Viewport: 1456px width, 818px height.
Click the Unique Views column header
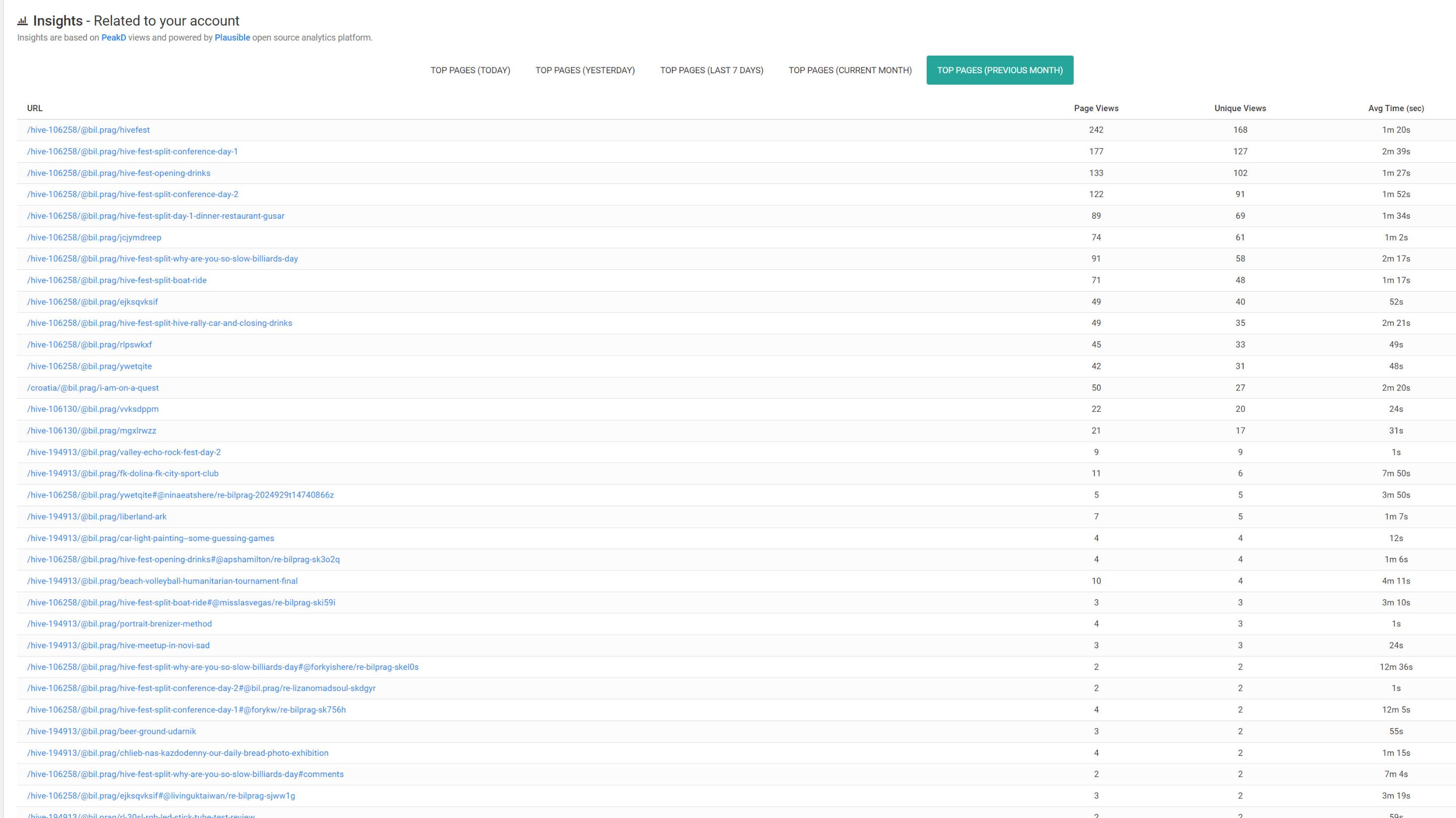[x=1240, y=109]
